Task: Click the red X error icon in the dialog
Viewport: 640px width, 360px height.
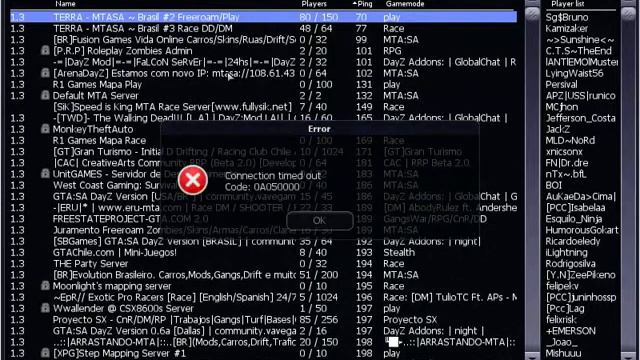Action: pyautogui.click(x=193, y=180)
